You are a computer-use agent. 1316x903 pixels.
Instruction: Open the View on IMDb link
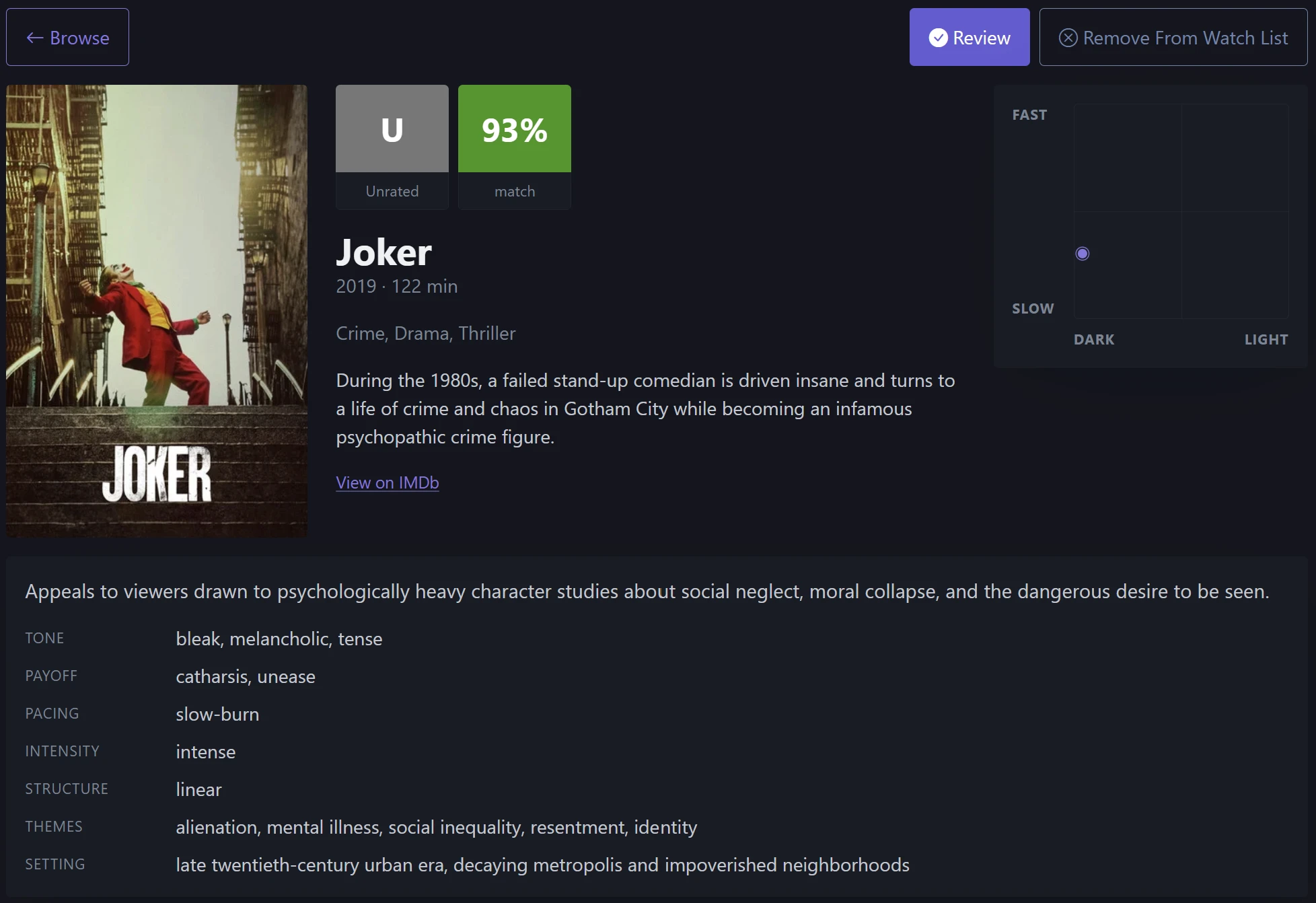pyautogui.click(x=388, y=482)
